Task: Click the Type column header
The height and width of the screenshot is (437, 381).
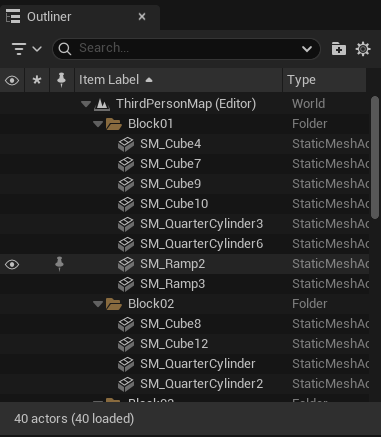Action: point(324,80)
